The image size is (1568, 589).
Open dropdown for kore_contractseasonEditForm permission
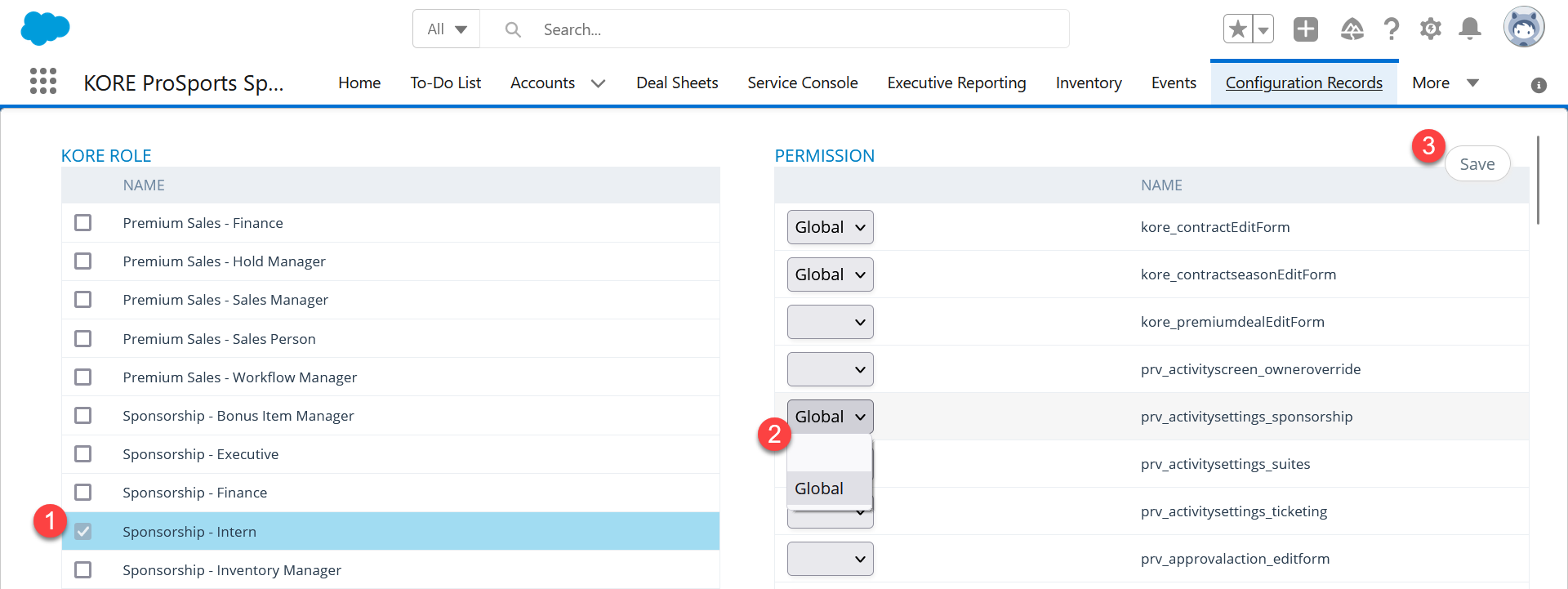coord(830,274)
